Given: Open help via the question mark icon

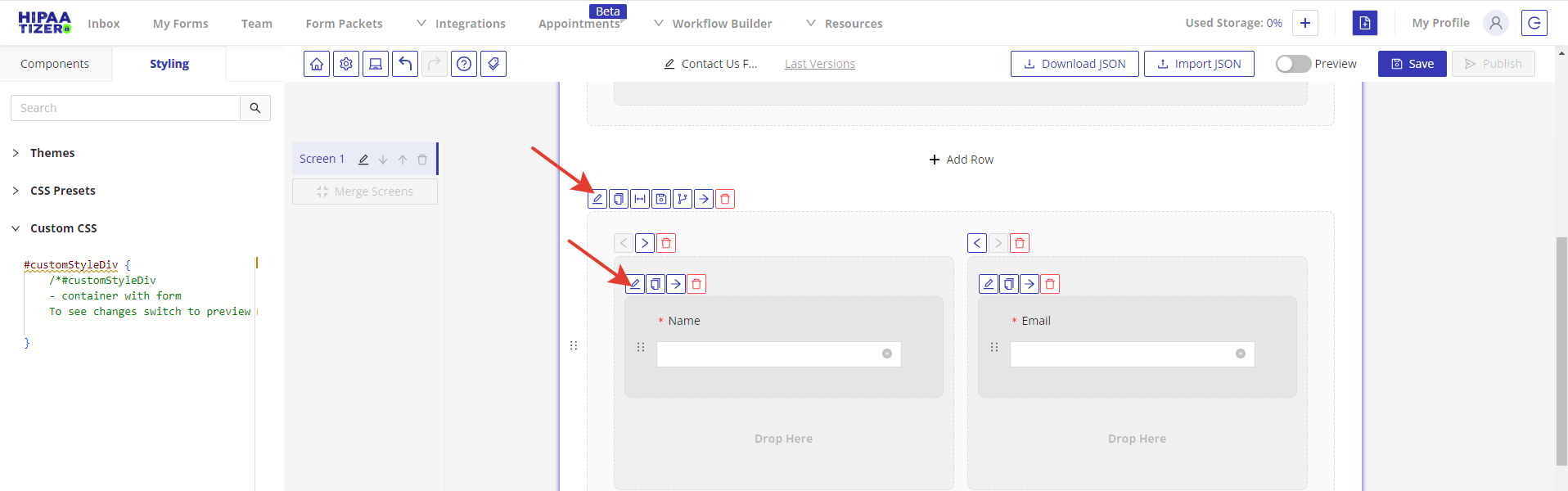Looking at the screenshot, I should [464, 64].
